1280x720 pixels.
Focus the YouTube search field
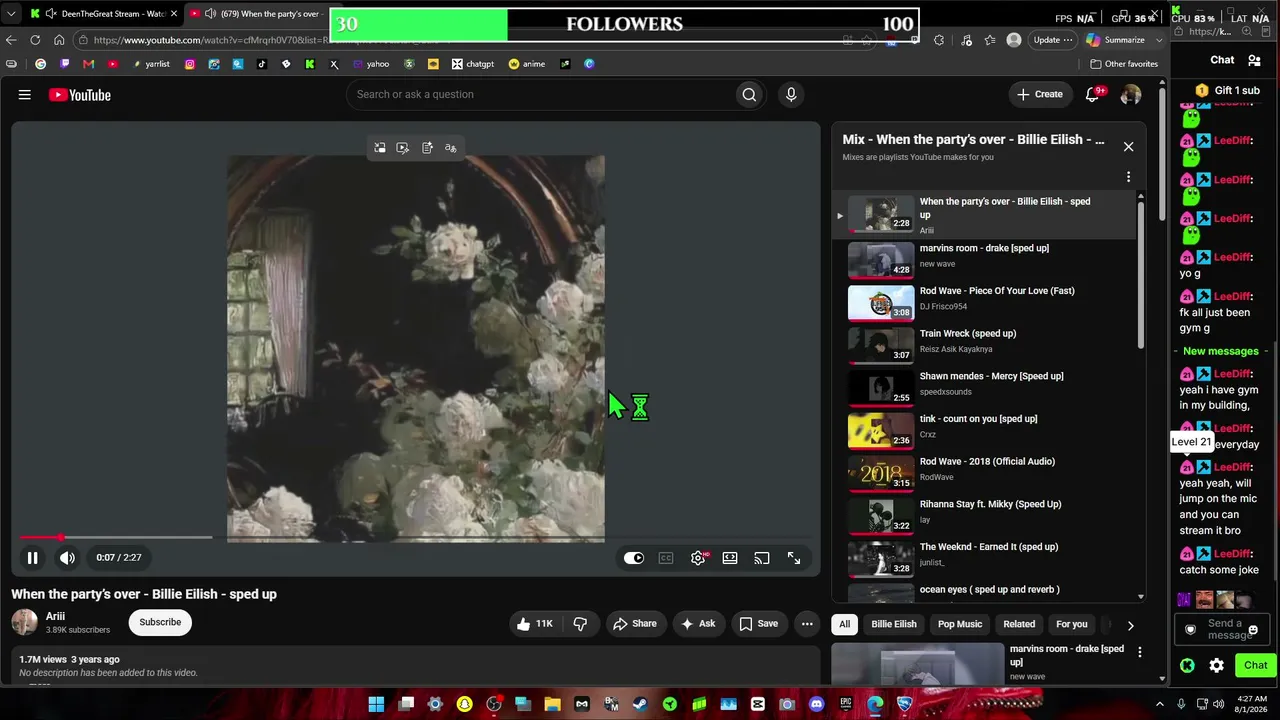(x=540, y=94)
